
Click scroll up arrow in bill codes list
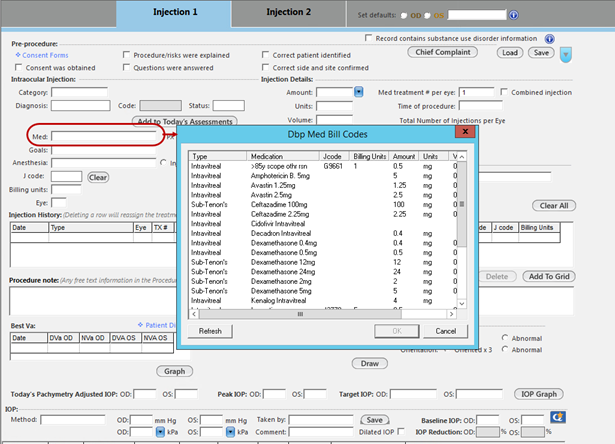pos(462,156)
